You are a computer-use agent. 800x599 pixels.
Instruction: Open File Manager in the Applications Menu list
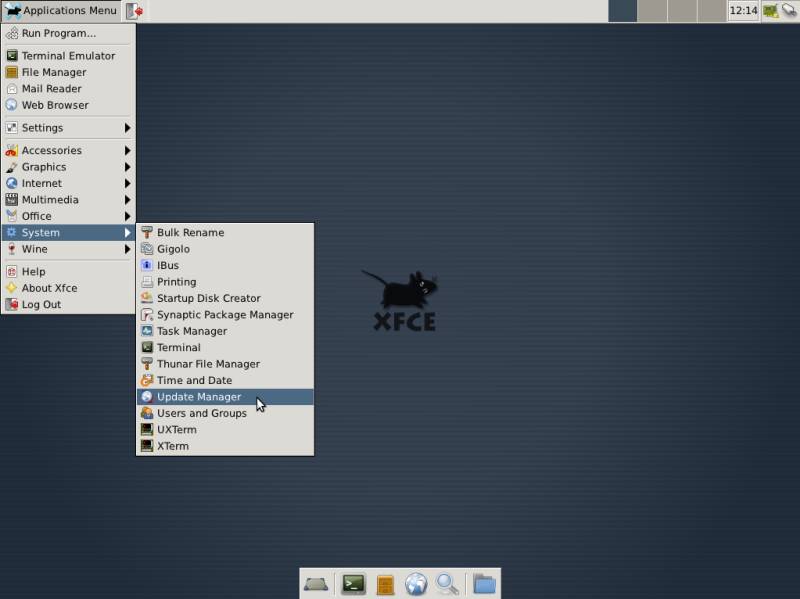tap(68, 72)
